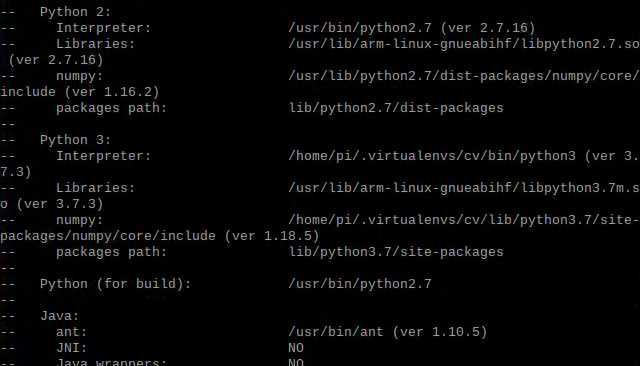This screenshot has width=640, height=366.
Task: Click the Python 3 Interpreter label
Action: click(103, 156)
